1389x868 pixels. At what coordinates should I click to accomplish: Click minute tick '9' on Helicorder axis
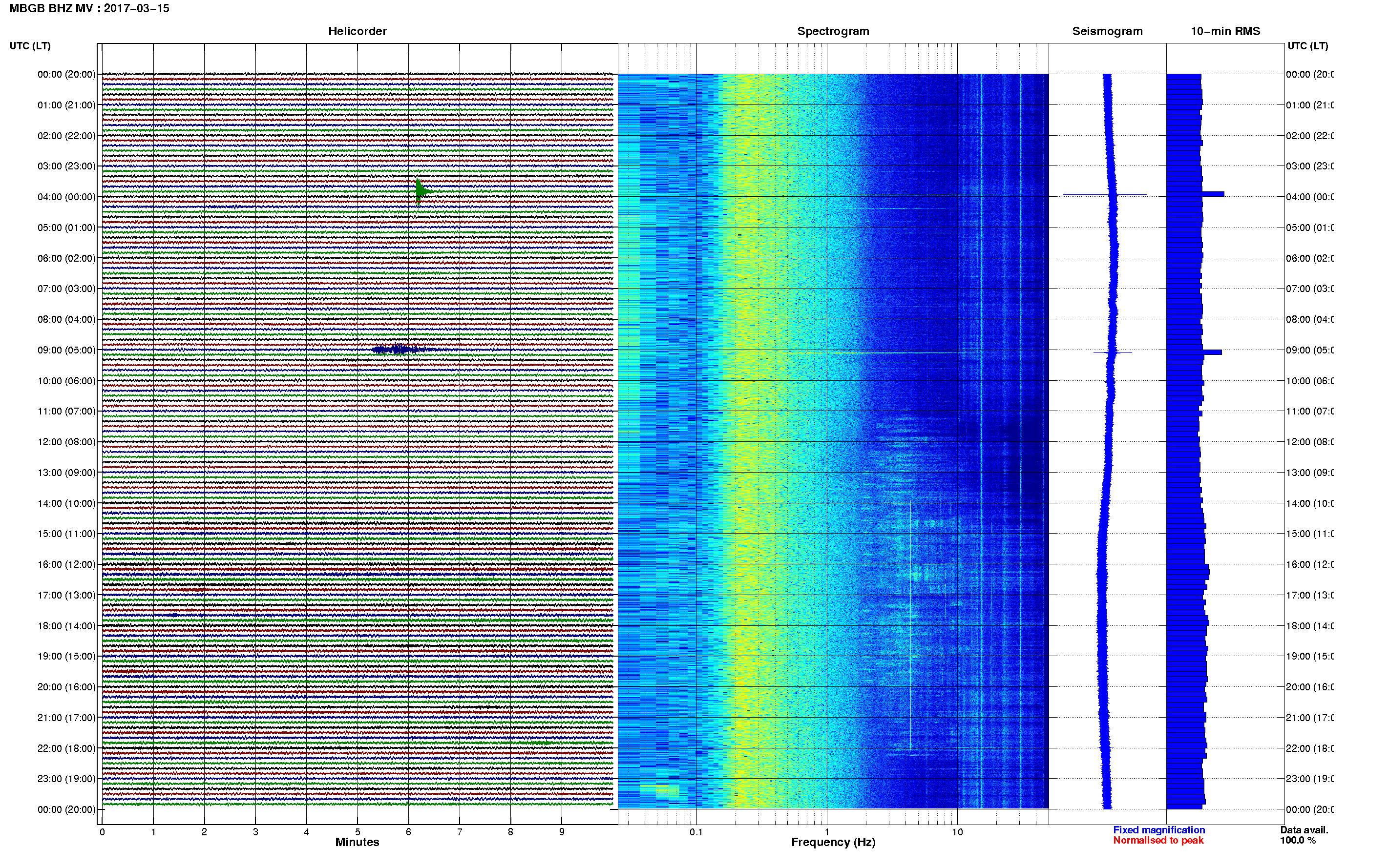562,832
